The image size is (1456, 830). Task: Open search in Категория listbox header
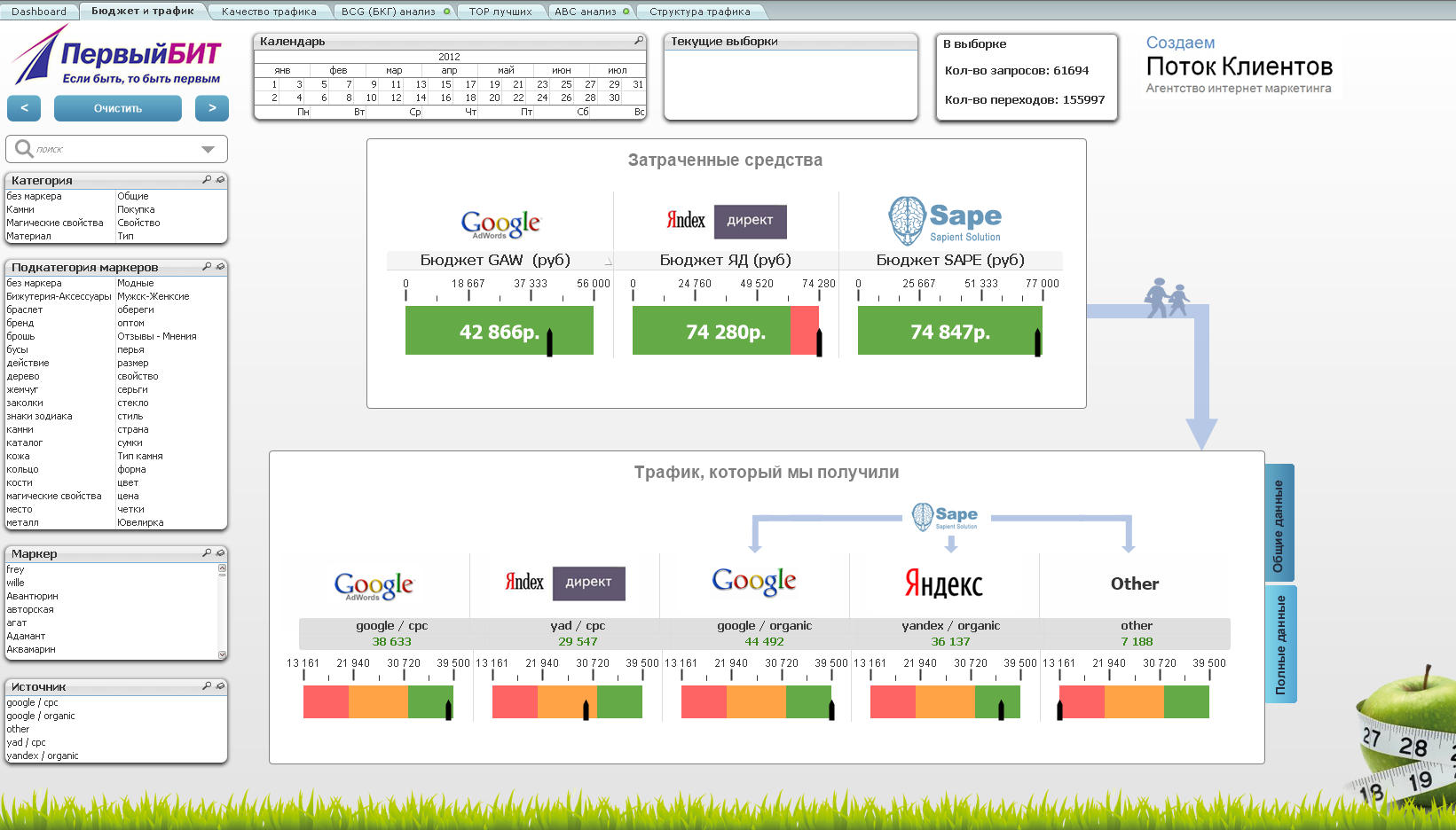coord(207,180)
